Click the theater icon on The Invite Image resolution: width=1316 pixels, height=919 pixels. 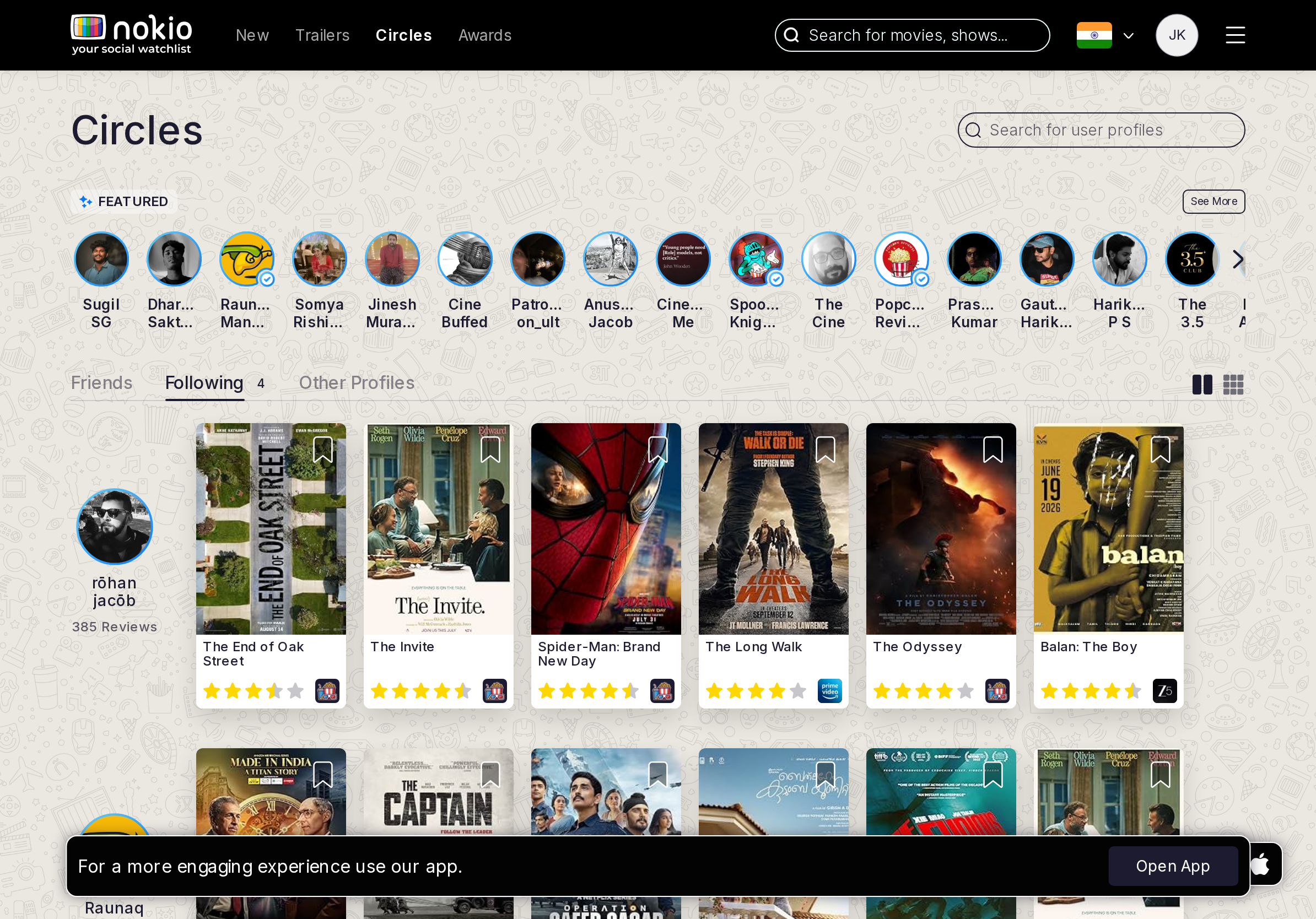[x=495, y=690]
